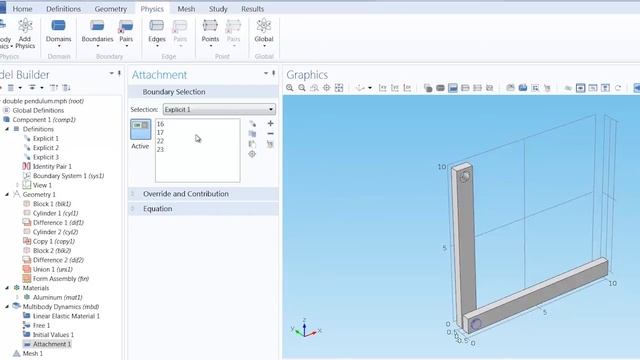This screenshot has height=360, width=640.
Task: Select boundary 16 in selection list
Action: point(160,124)
